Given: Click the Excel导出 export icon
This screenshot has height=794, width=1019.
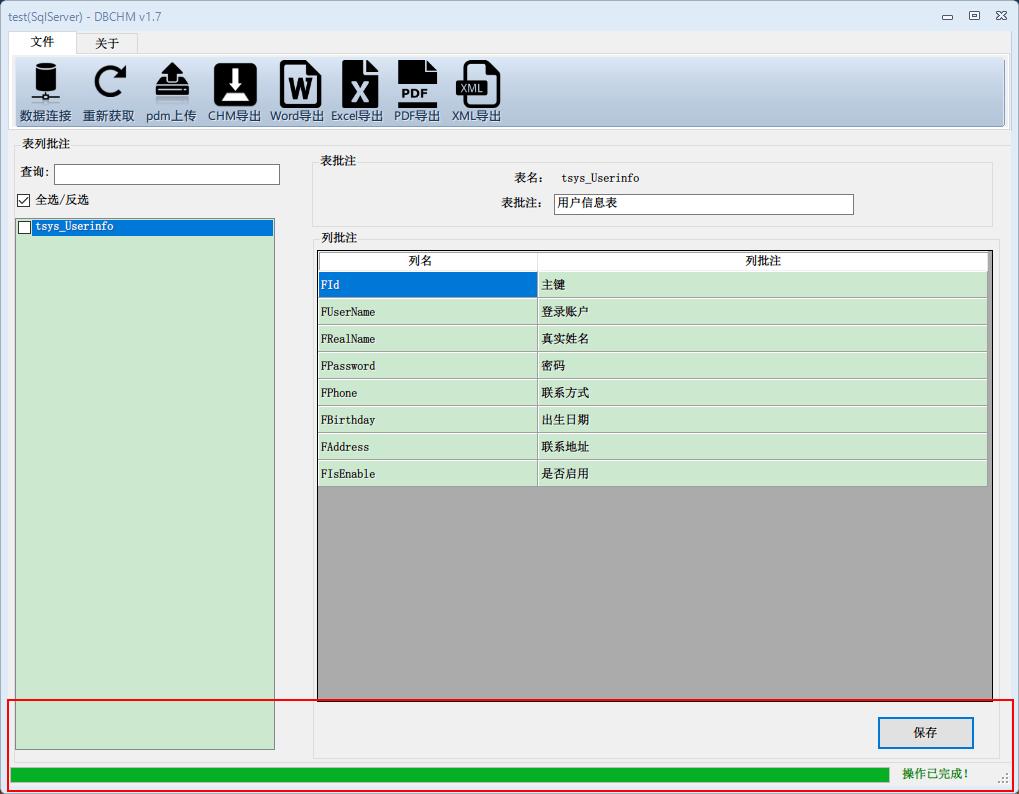Looking at the screenshot, I should click(x=356, y=91).
